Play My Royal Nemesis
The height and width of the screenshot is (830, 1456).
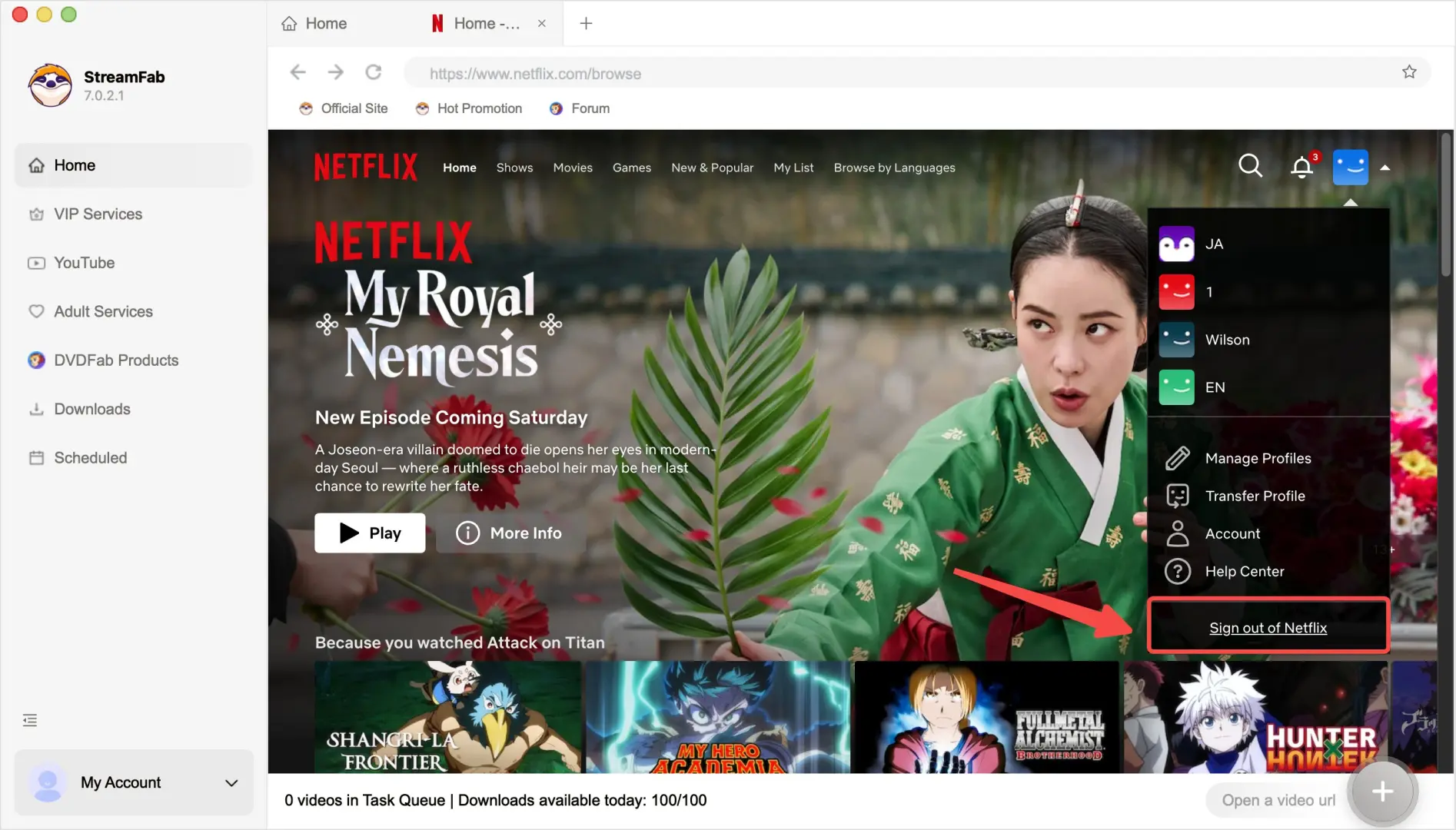370,533
